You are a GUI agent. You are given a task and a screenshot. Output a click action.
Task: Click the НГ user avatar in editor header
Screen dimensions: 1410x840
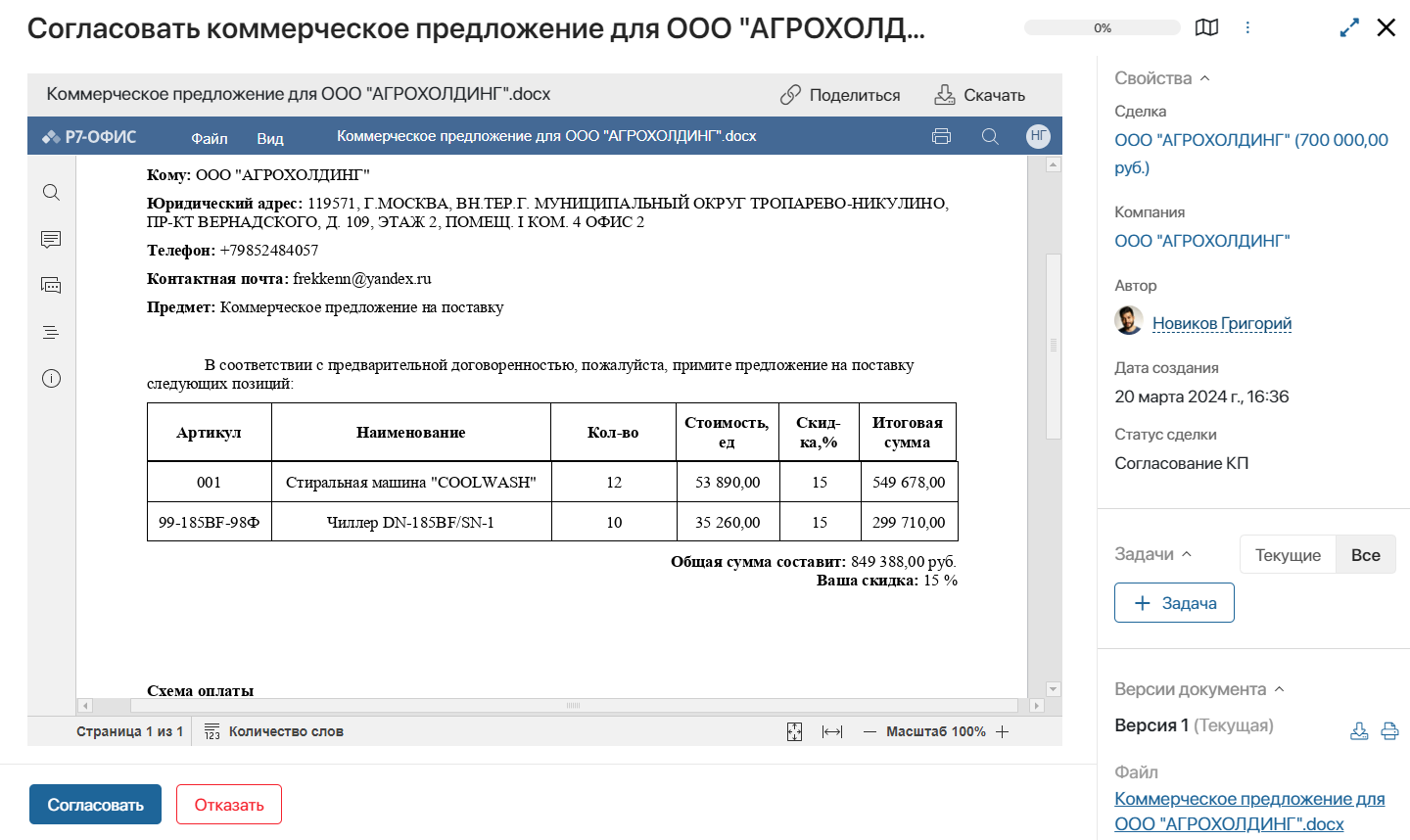[1038, 136]
